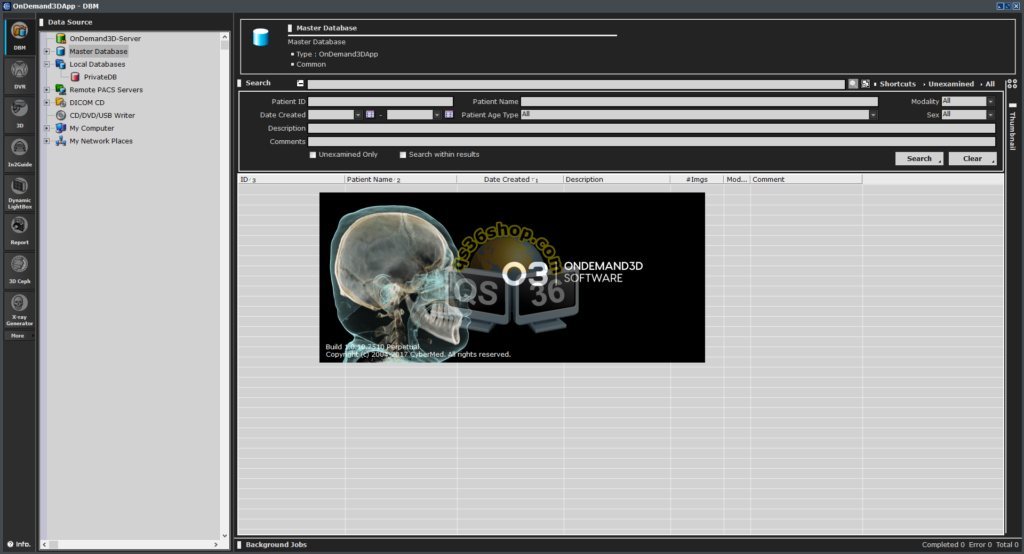Viewport: 1024px width, 554px height.
Task: Launch the In2Guide module
Action: (20, 153)
